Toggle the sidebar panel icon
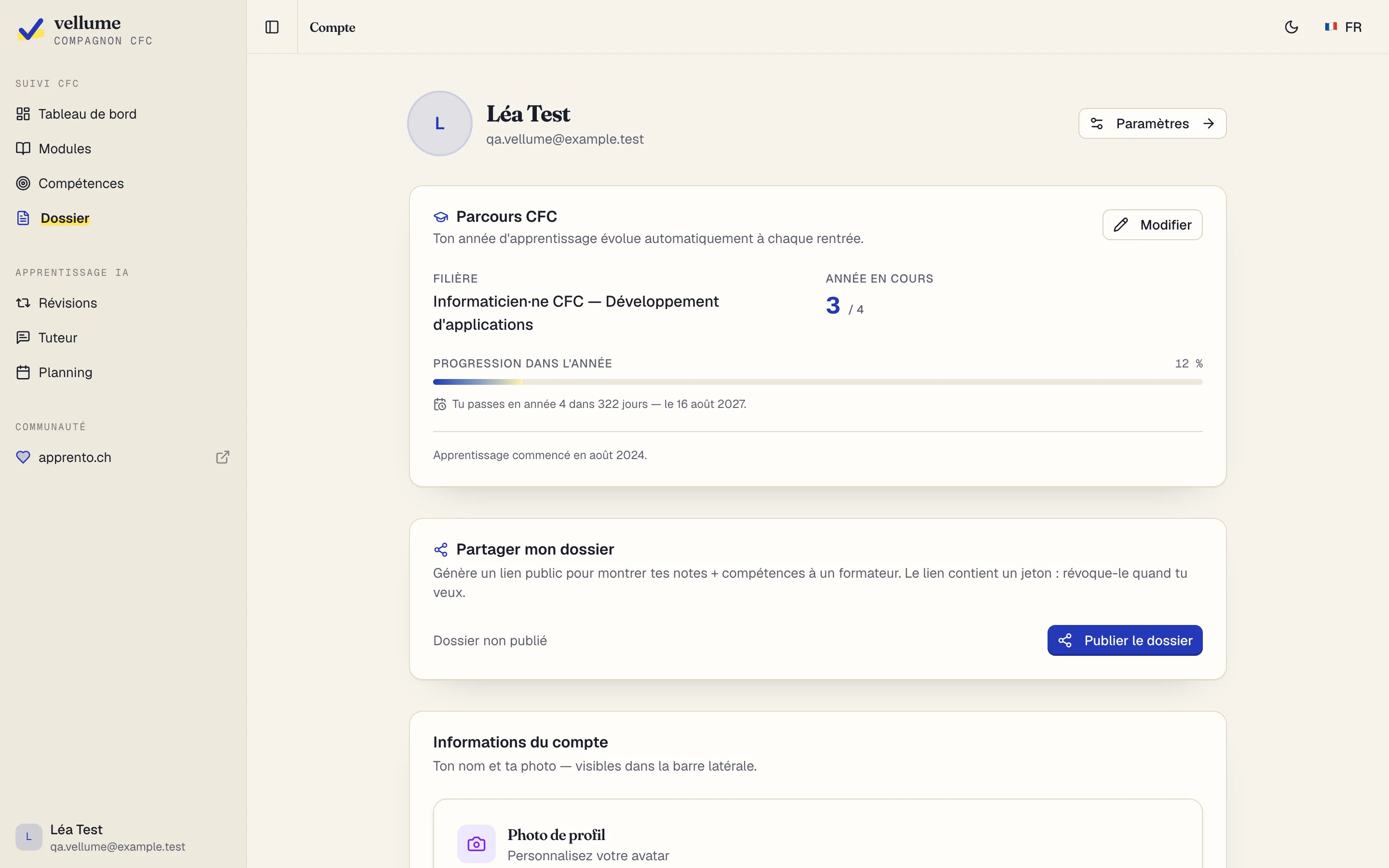1389x868 pixels. click(272, 27)
